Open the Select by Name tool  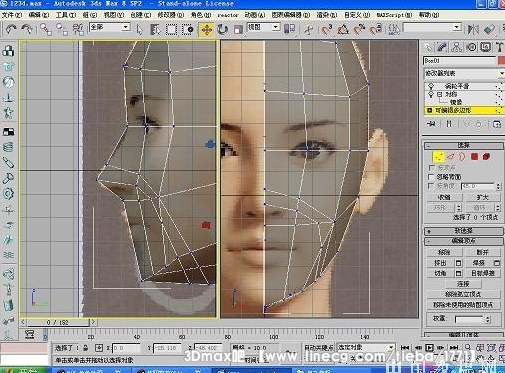click(155, 30)
